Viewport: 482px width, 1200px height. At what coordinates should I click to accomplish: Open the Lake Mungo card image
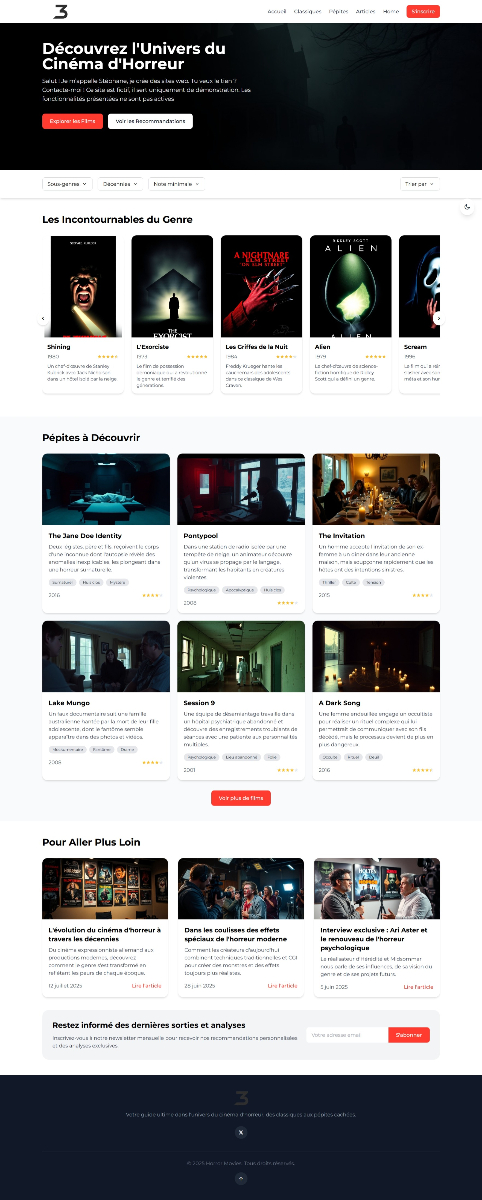pyautogui.click(x=106, y=656)
